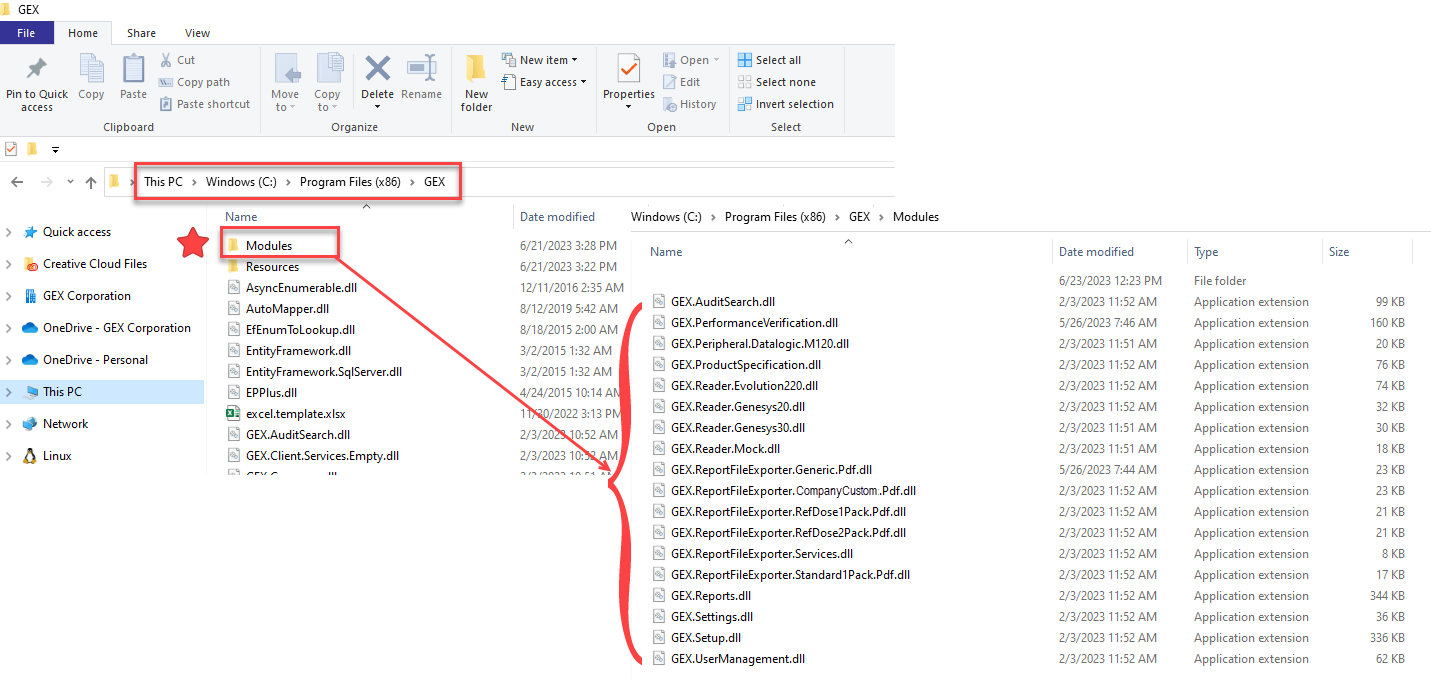This screenshot has width=1431, height=679.
Task: Click the Back navigation arrow
Action: (17, 182)
